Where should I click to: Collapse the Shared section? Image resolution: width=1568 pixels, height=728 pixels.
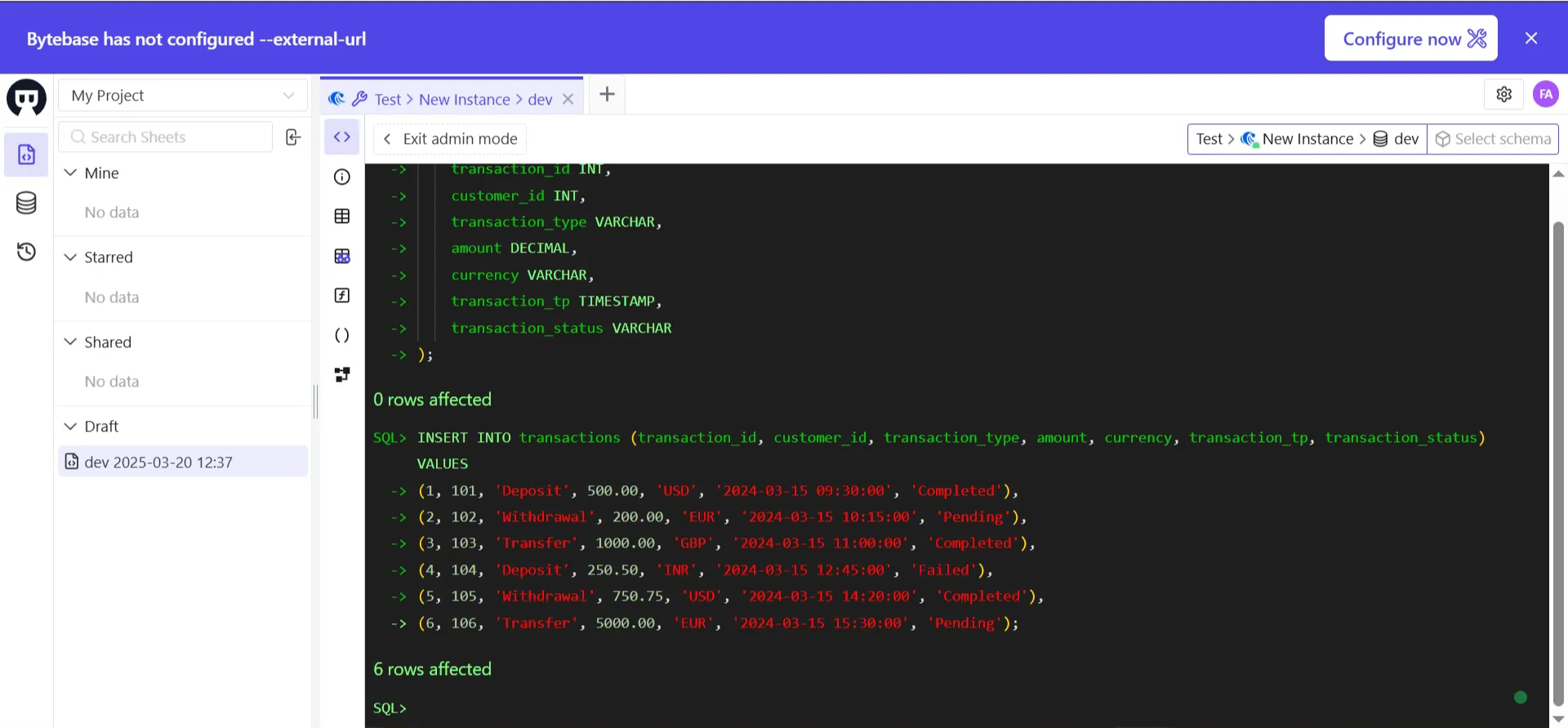pyautogui.click(x=71, y=342)
